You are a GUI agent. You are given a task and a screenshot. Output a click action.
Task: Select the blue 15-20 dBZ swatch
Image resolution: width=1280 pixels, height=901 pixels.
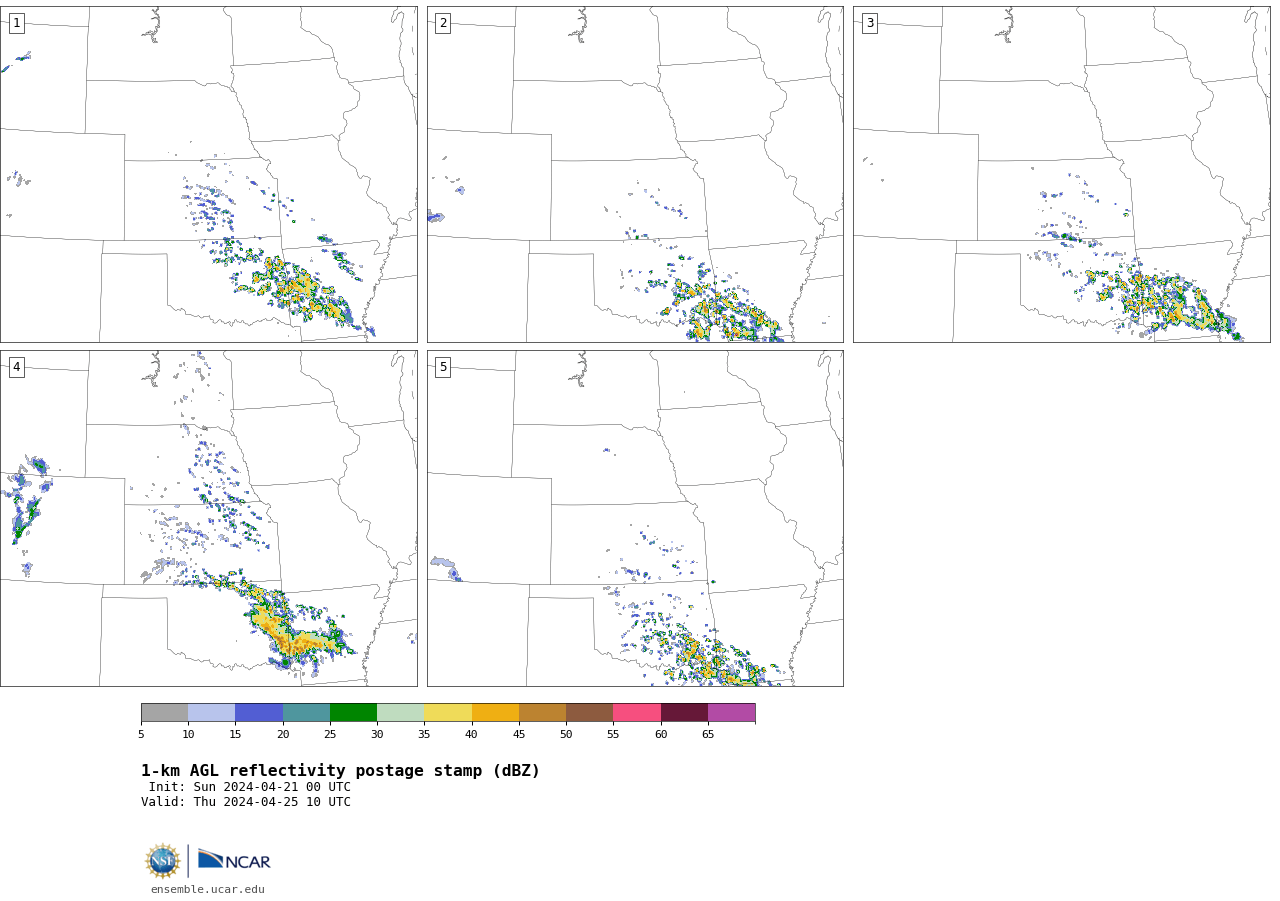(x=259, y=713)
